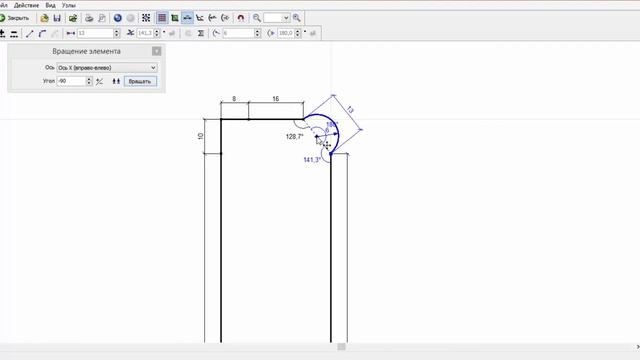This screenshot has height=360, width=640.
Task: Click the greyed-out sphere icon
Action: (131, 18)
